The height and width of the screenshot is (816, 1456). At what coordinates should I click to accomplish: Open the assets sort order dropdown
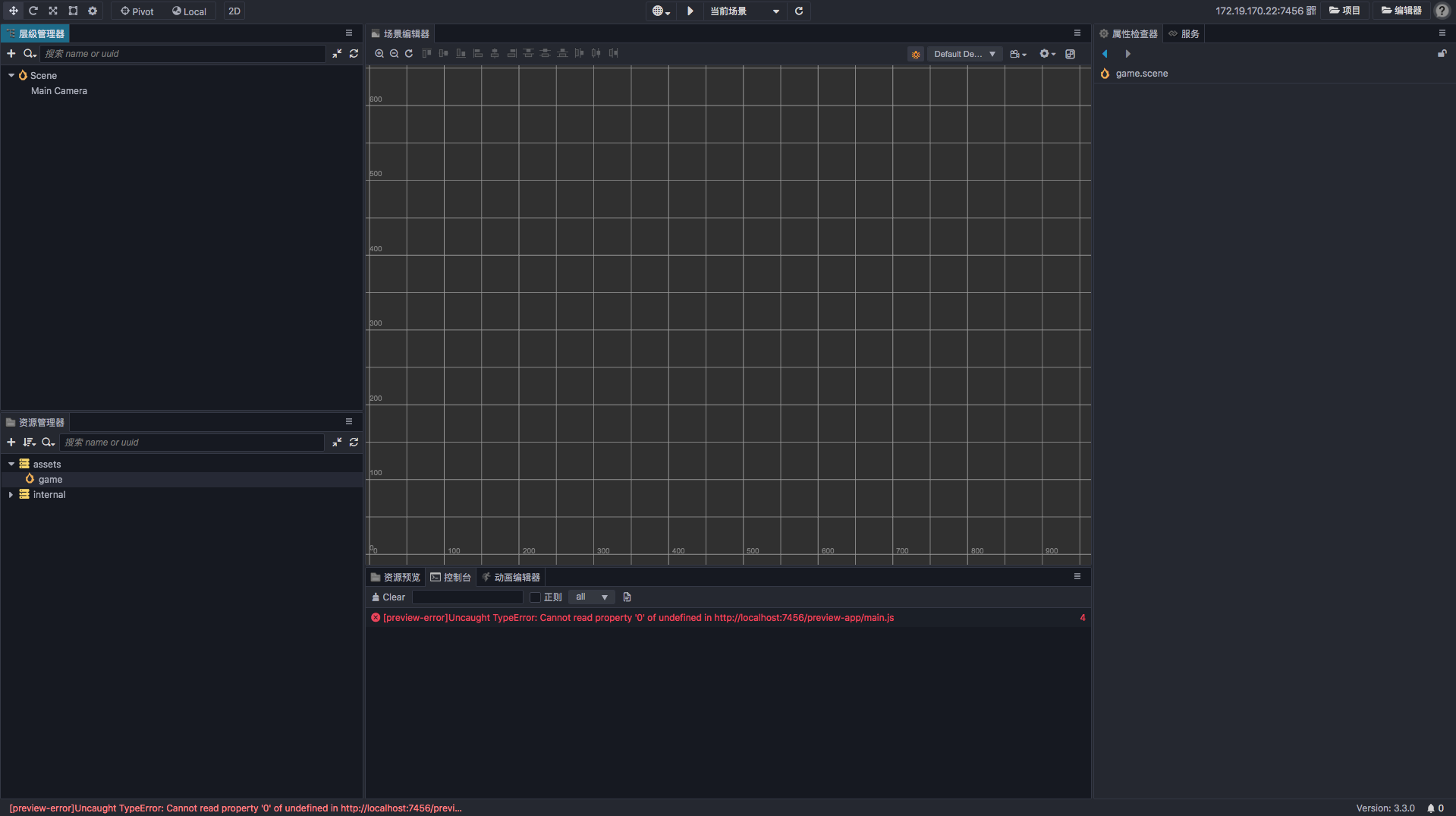click(x=30, y=442)
